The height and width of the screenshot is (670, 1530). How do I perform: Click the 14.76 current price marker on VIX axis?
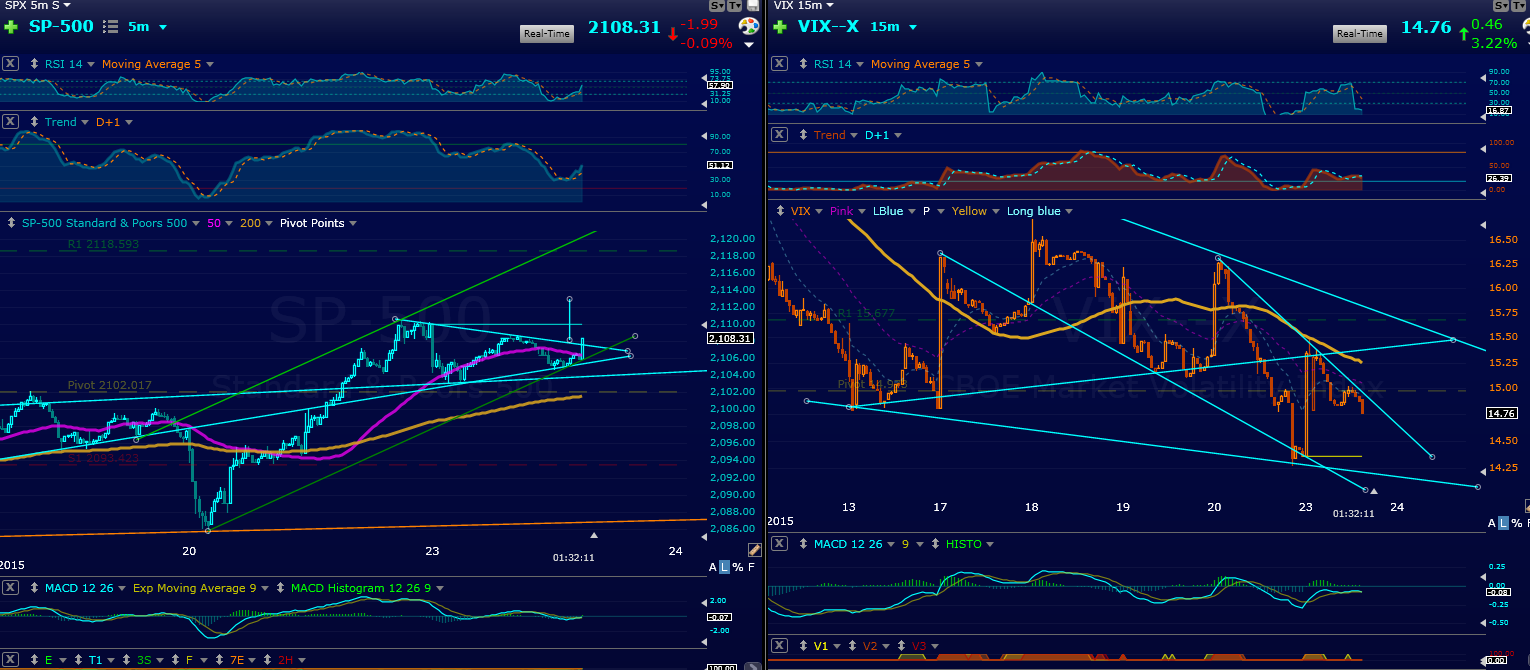[1503, 413]
